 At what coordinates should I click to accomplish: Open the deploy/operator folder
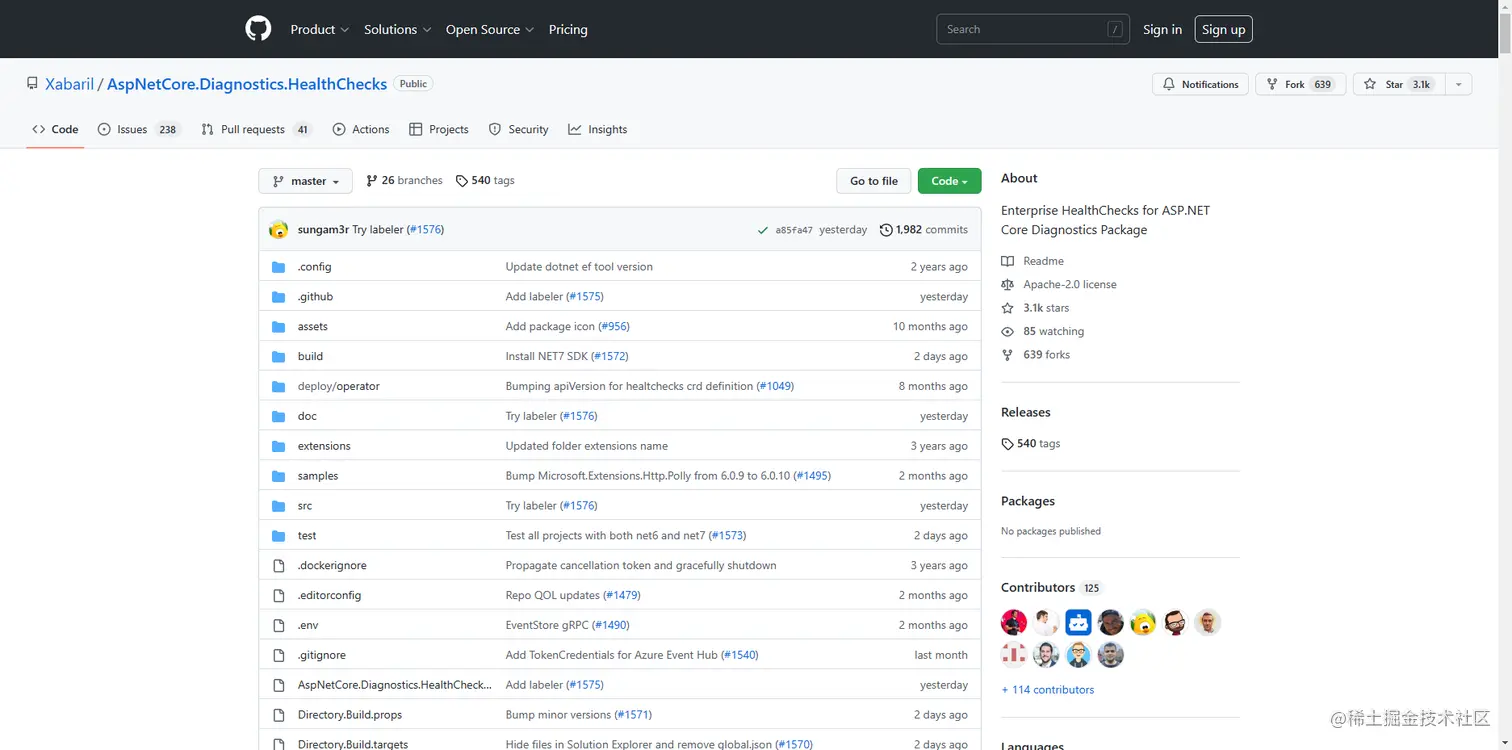point(339,386)
